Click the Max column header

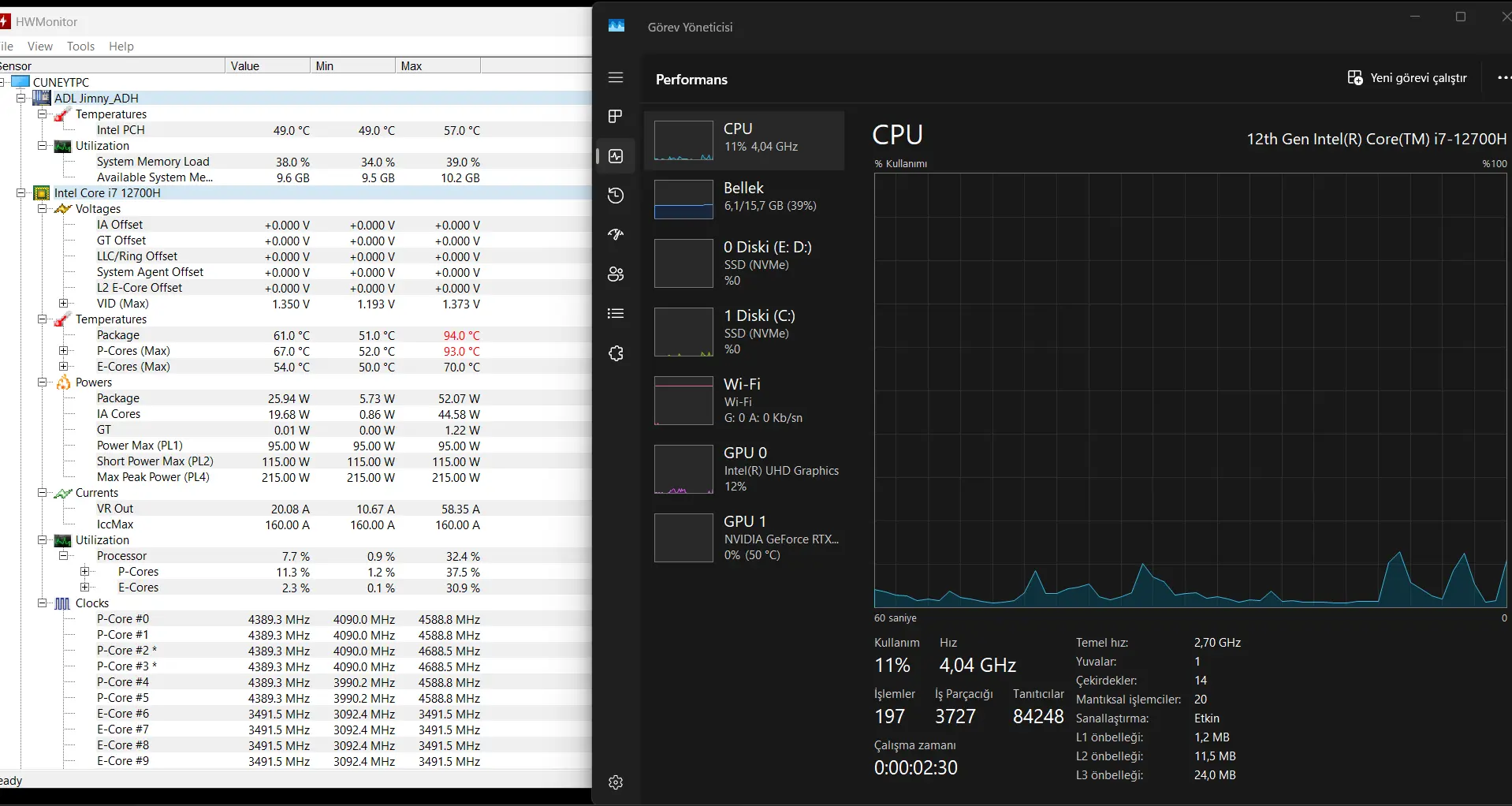[x=438, y=66]
